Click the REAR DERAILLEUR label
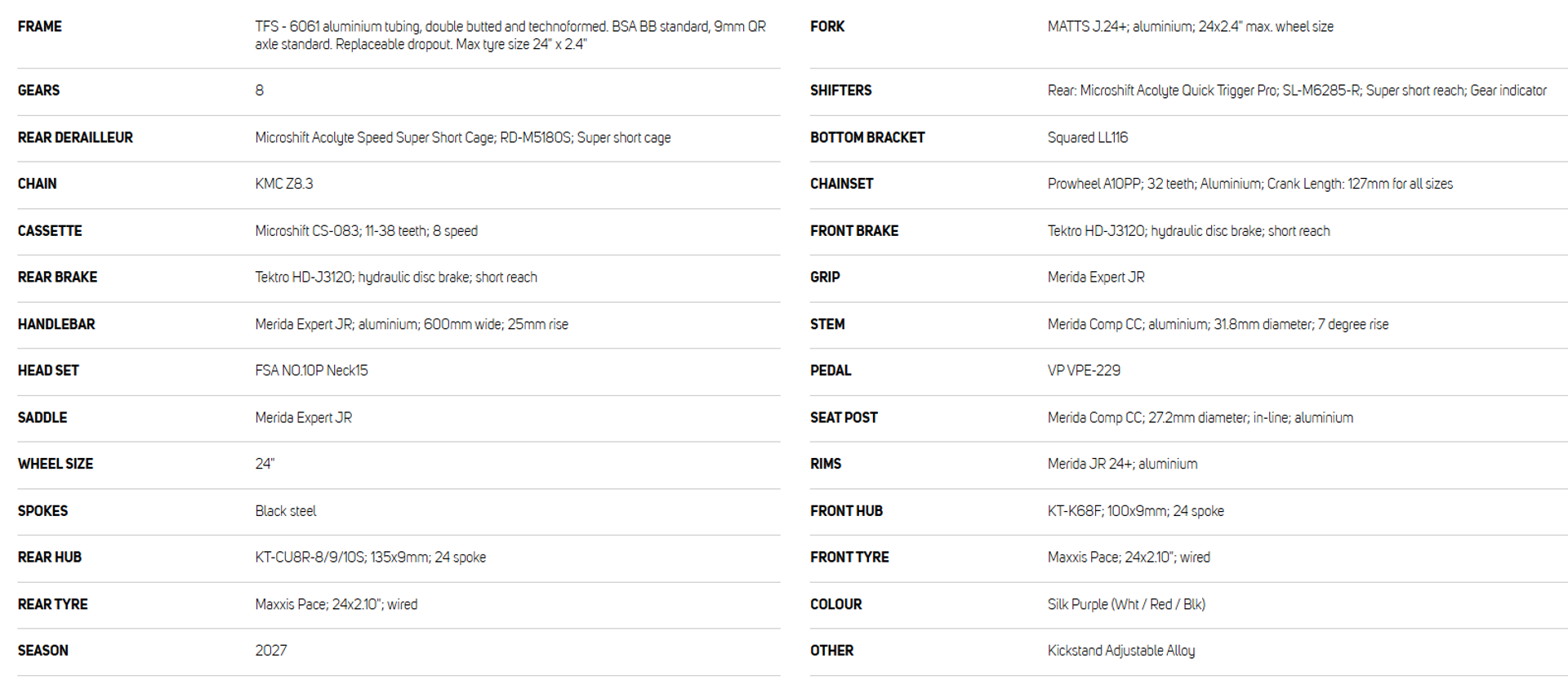 75,137
